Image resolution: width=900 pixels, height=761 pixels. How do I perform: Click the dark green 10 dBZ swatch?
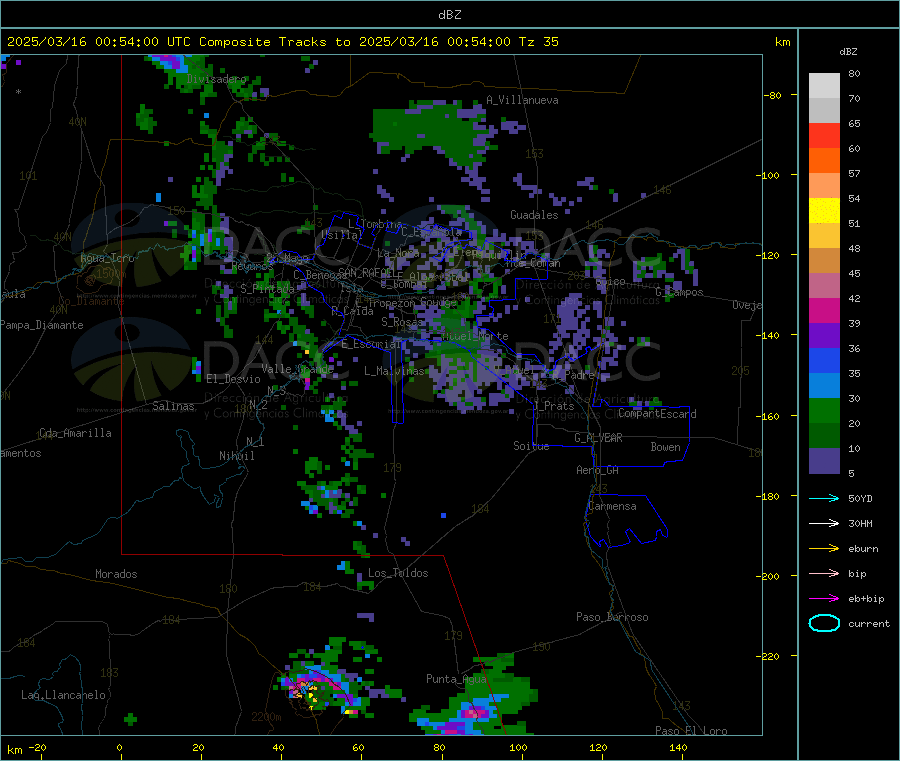pos(824,435)
